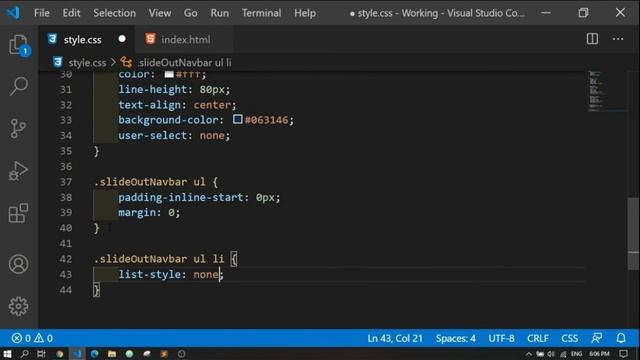640x360 pixels.
Task: Click .slideOutNavbar ul li in the breadcrumb
Action: [x=184, y=62]
